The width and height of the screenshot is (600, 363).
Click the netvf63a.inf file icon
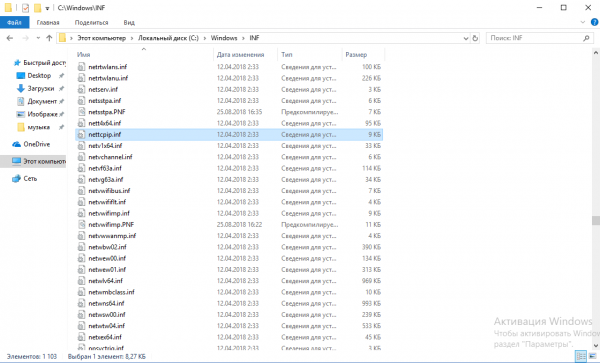click(x=81, y=168)
